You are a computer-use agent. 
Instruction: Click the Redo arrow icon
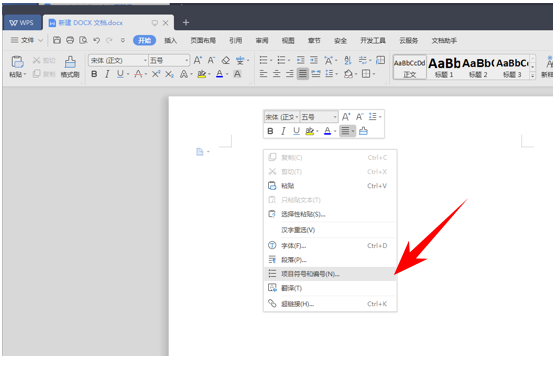click(x=109, y=40)
